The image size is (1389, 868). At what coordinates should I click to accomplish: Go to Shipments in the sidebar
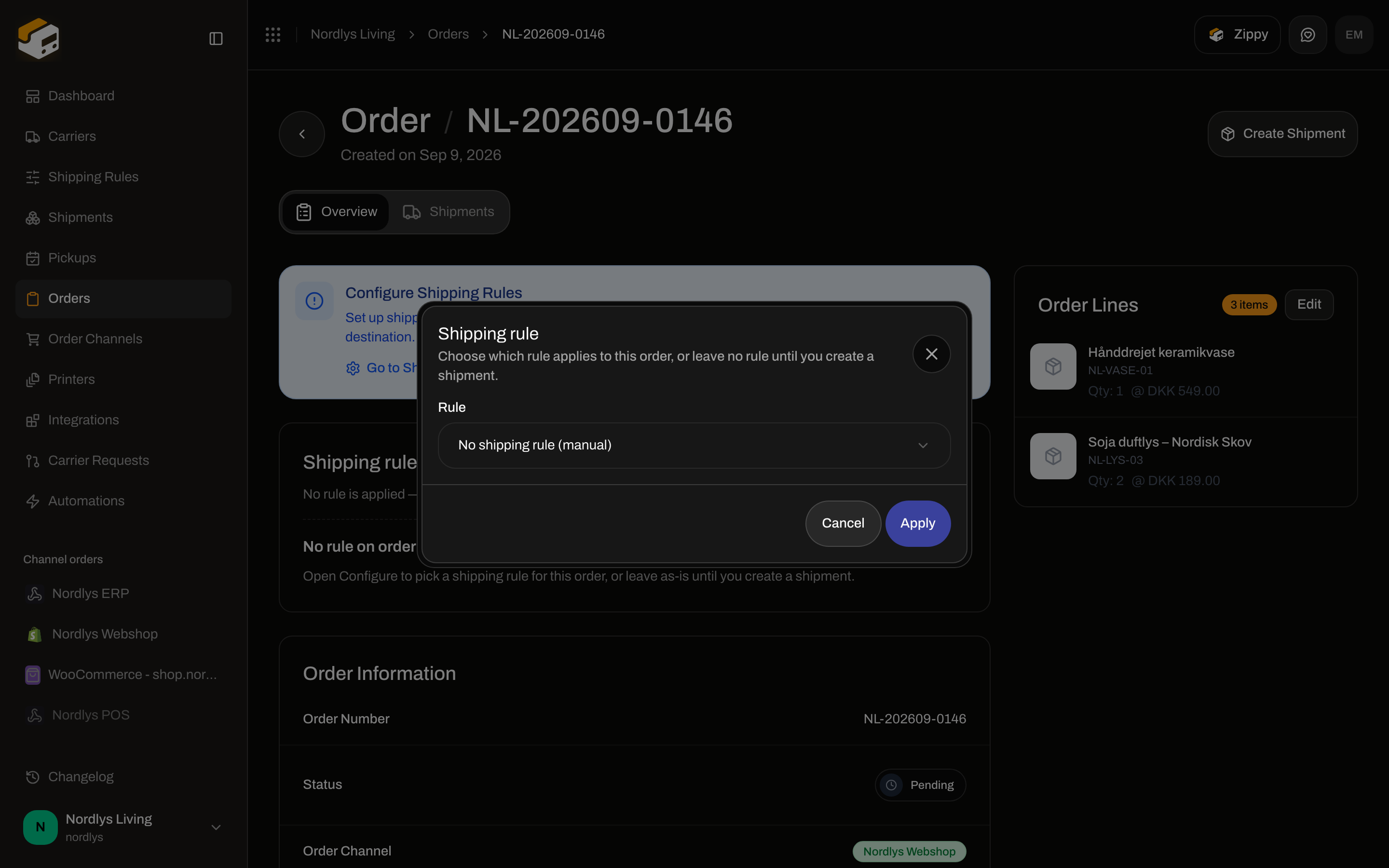click(x=123, y=217)
